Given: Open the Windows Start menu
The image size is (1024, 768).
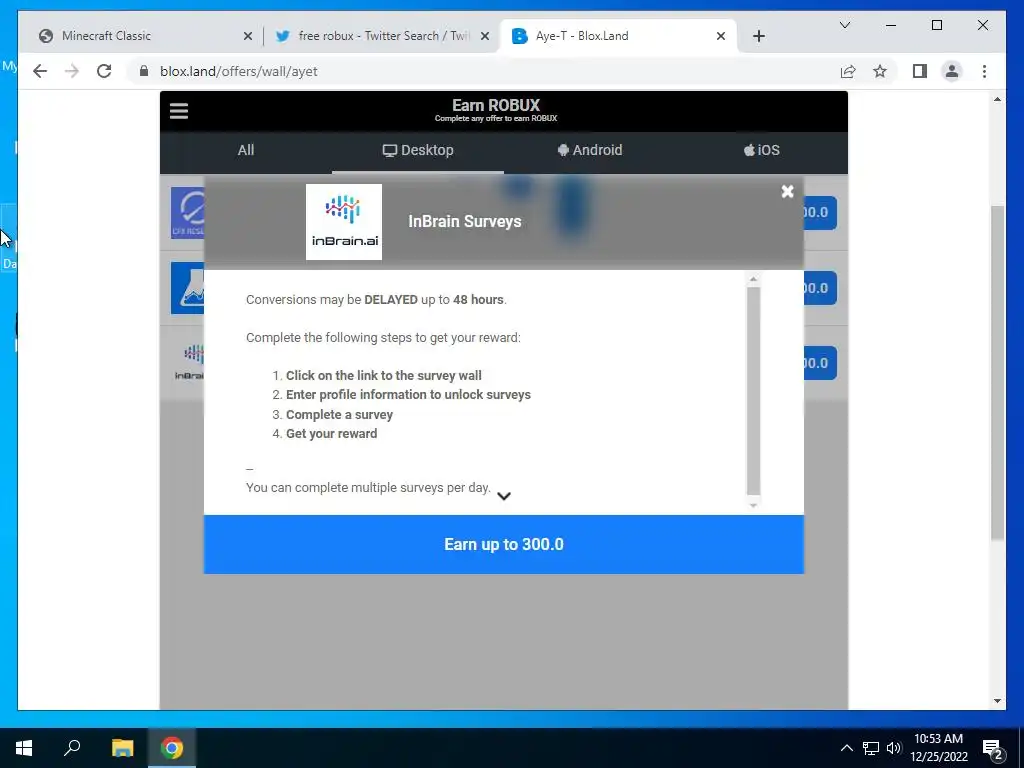Looking at the screenshot, I should point(24,748).
